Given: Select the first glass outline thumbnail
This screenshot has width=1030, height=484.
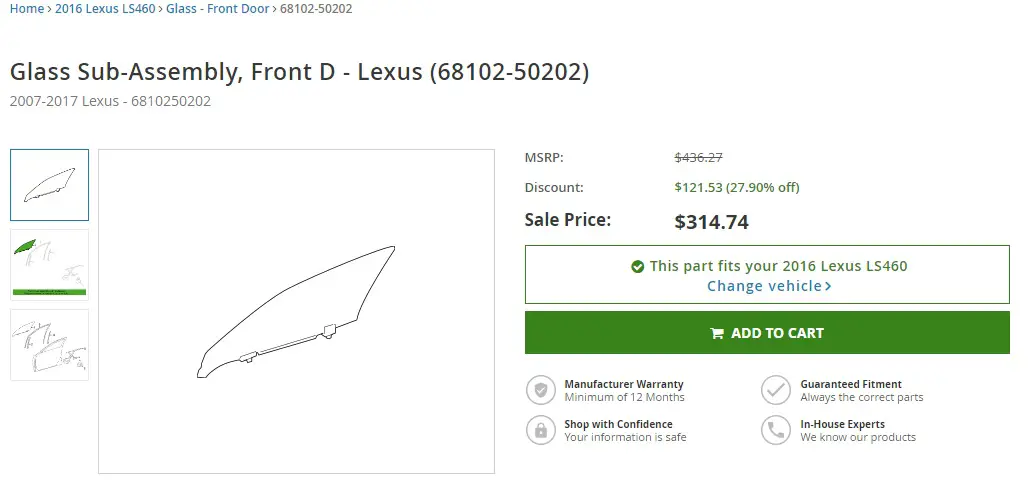Looking at the screenshot, I should pos(49,185).
